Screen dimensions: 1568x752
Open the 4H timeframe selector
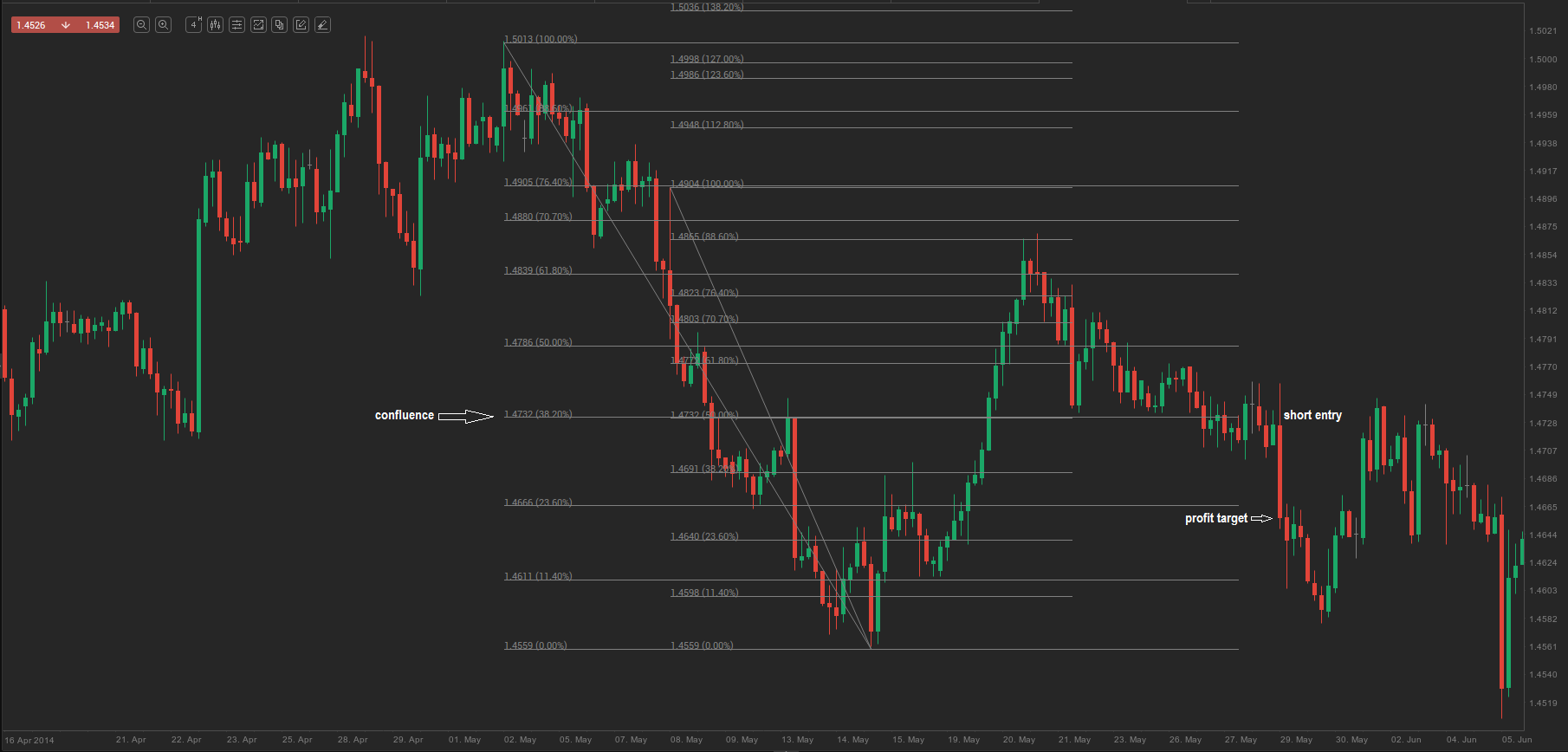pyautogui.click(x=194, y=25)
